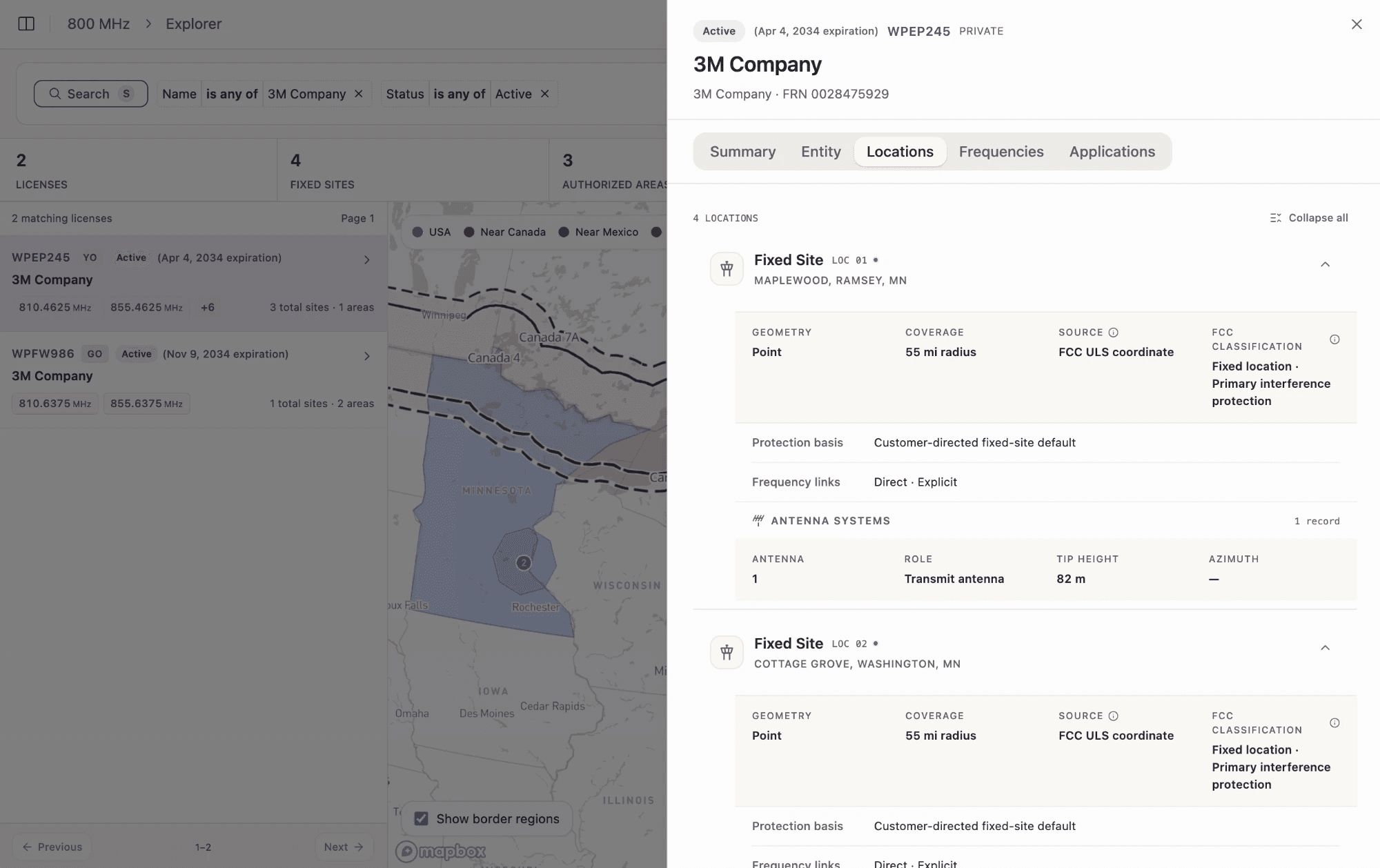Image resolution: width=1380 pixels, height=868 pixels.
Task: Go to the Next page
Action: (x=344, y=847)
